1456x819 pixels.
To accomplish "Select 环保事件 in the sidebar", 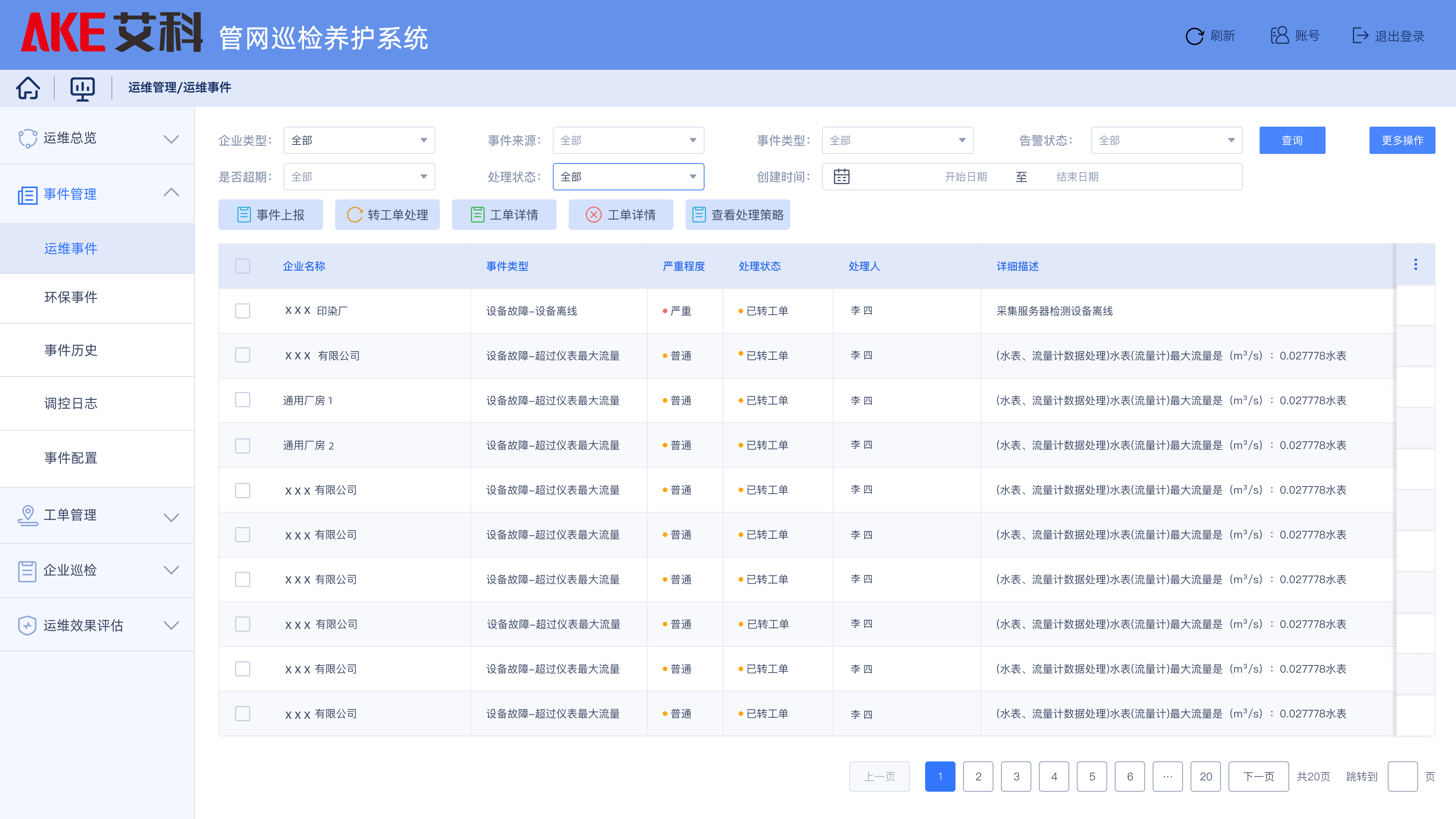I will tap(71, 297).
